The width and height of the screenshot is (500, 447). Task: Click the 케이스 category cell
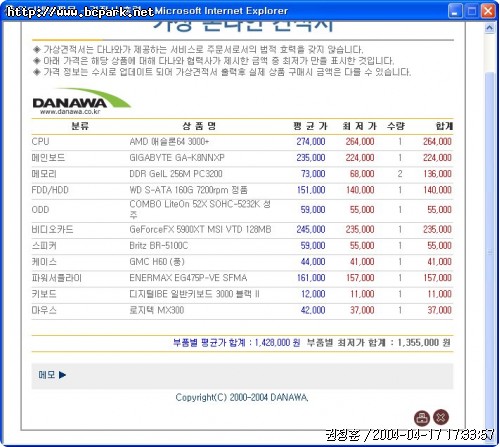click(x=44, y=262)
